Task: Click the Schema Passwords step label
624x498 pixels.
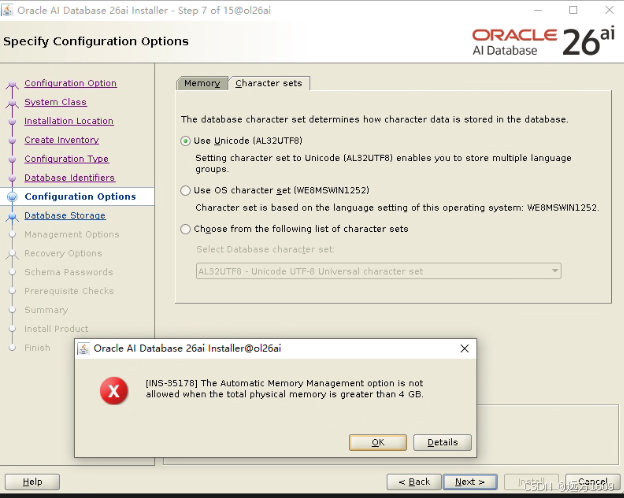Action: tap(68, 272)
